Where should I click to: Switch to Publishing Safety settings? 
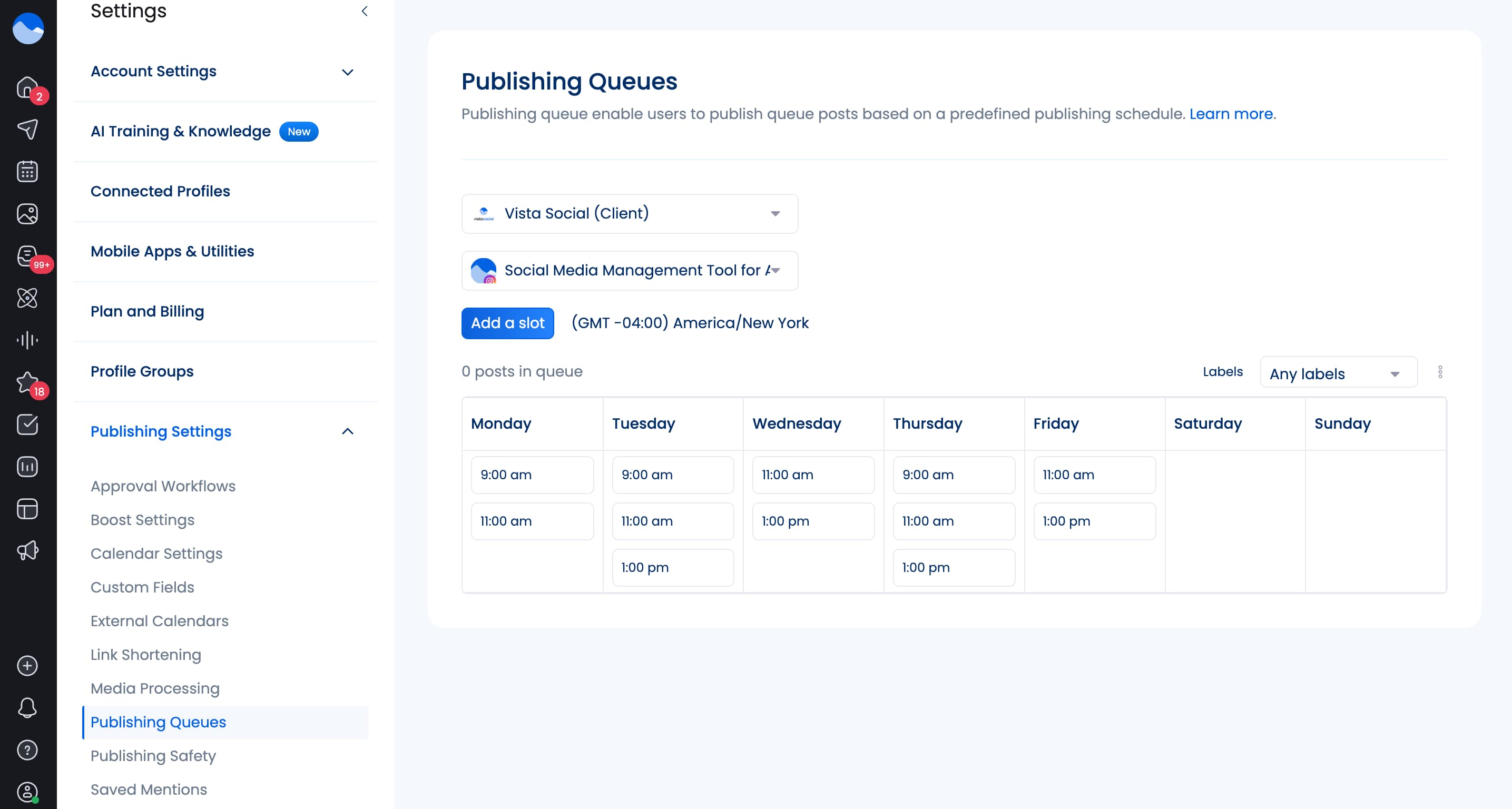coord(153,756)
